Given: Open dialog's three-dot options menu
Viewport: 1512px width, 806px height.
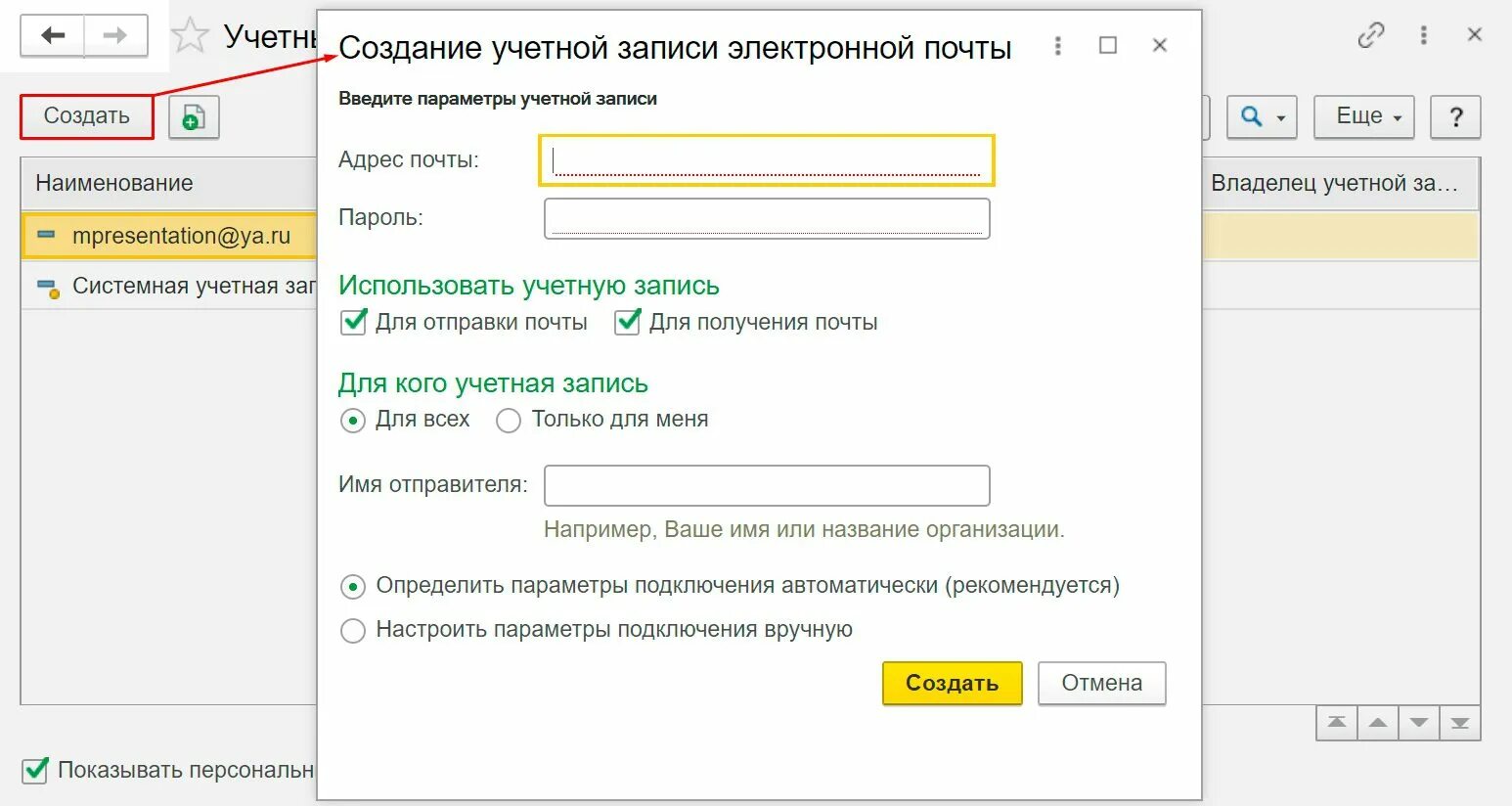Looking at the screenshot, I should (x=1057, y=46).
